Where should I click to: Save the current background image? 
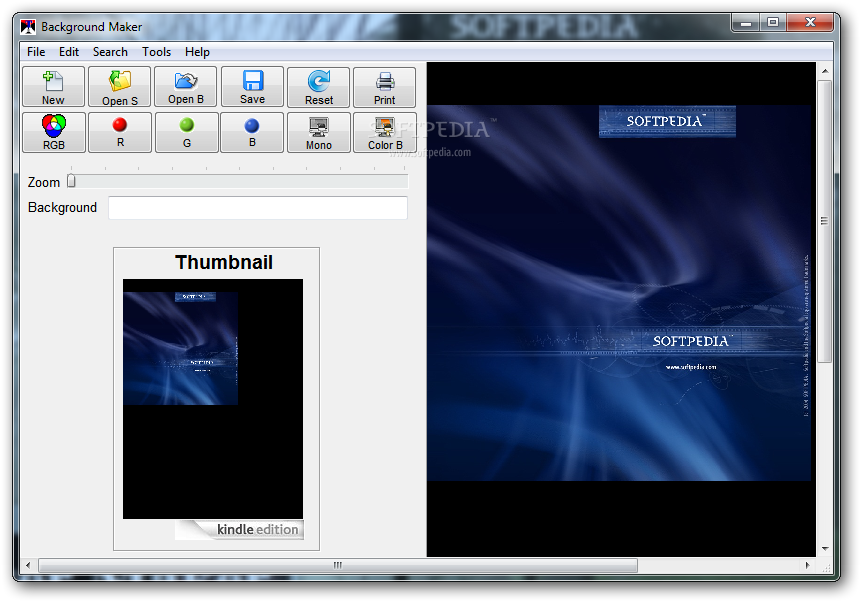point(252,87)
